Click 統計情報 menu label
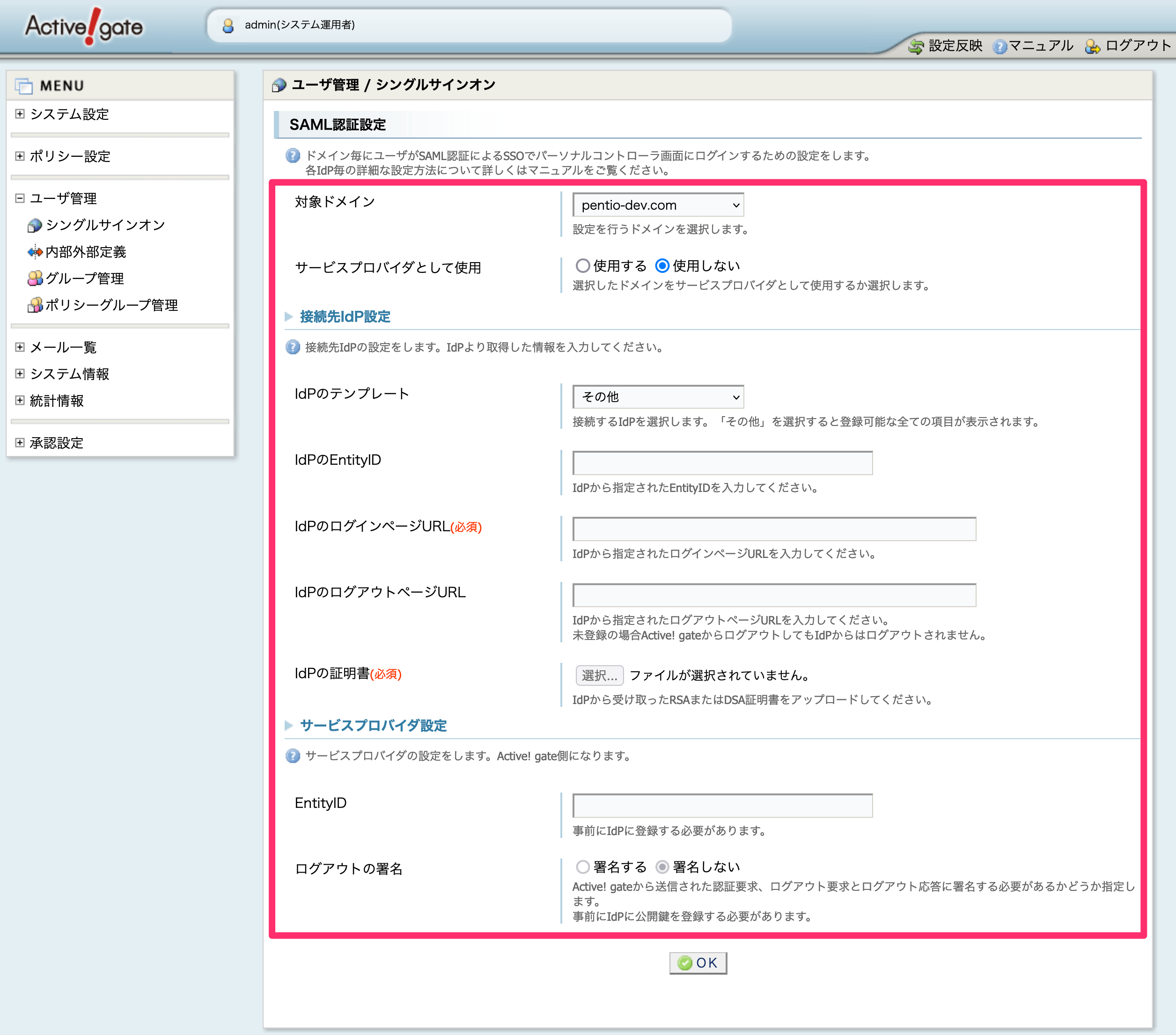This screenshot has width=1176, height=1035. point(56,400)
